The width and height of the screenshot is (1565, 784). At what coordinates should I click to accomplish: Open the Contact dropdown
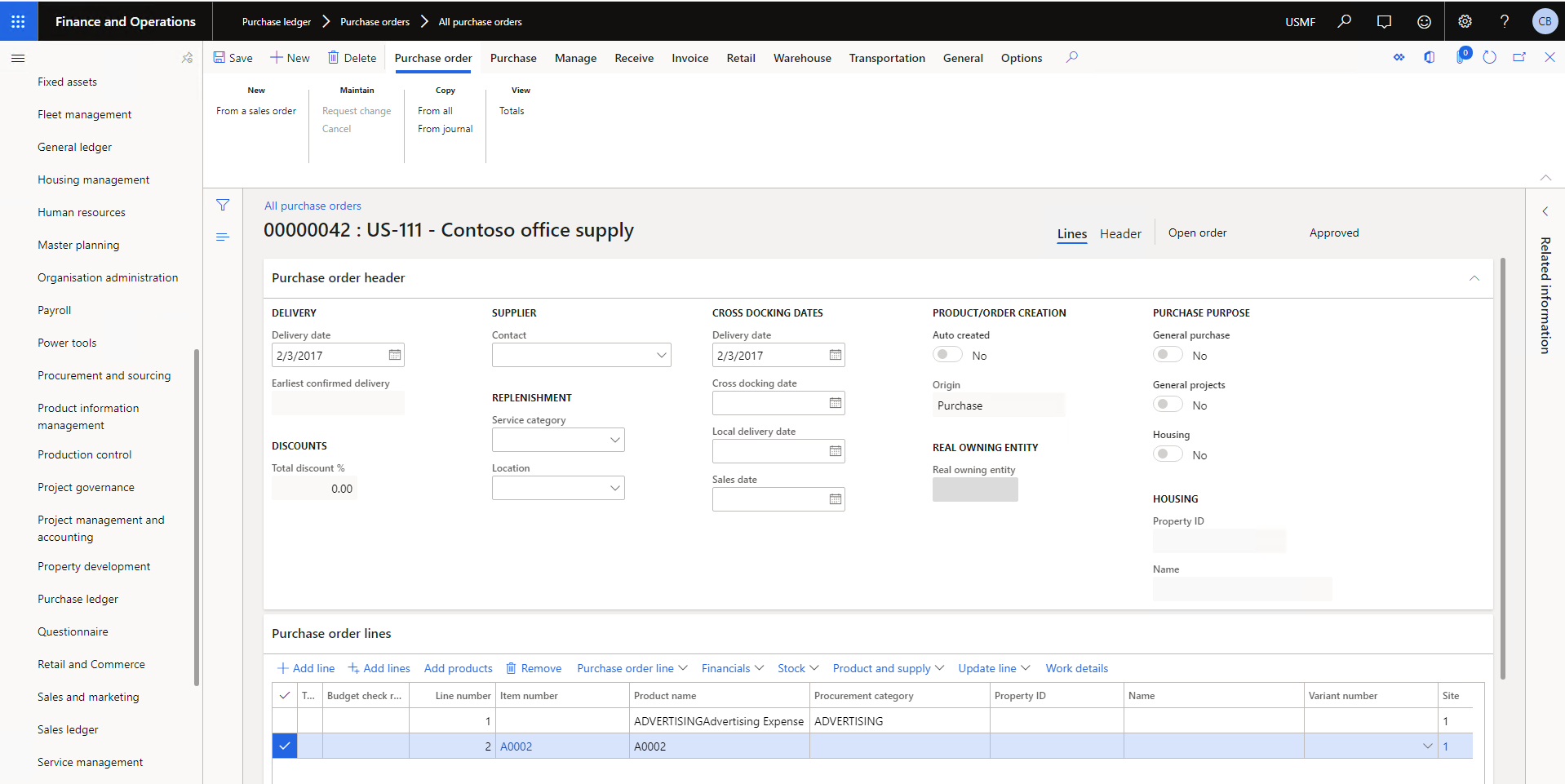(x=662, y=355)
